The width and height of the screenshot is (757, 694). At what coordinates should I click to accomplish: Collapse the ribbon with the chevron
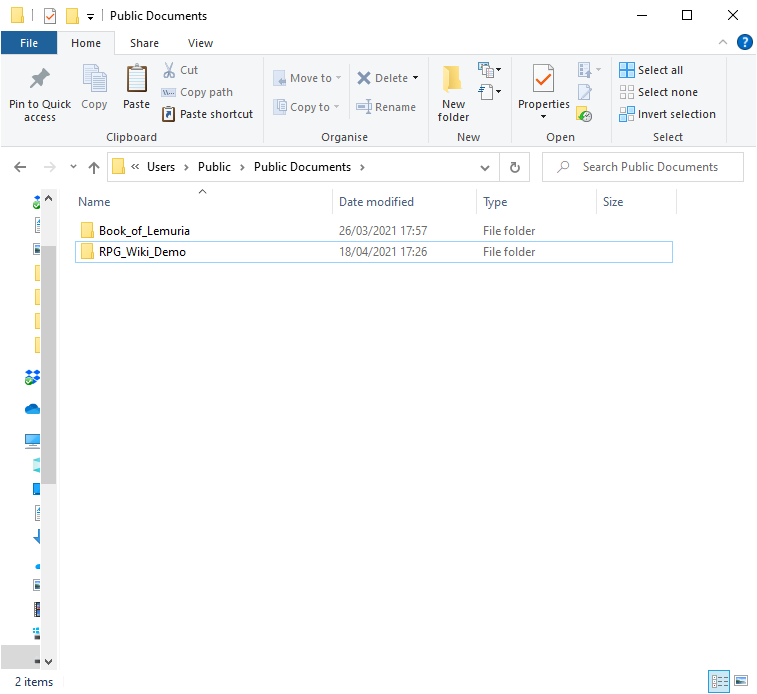(723, 42)
